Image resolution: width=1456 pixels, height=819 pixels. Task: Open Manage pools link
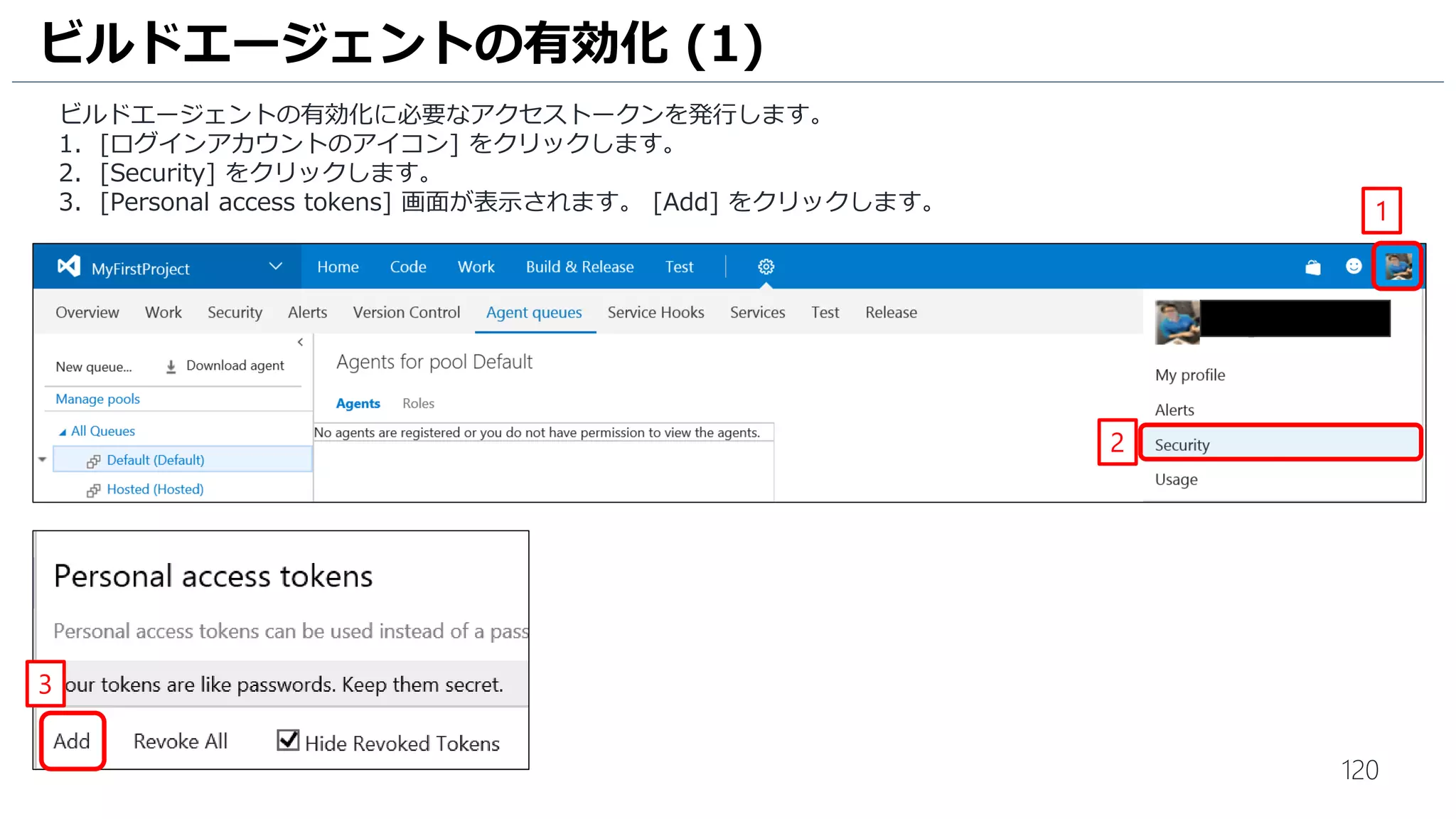(97, 399)
